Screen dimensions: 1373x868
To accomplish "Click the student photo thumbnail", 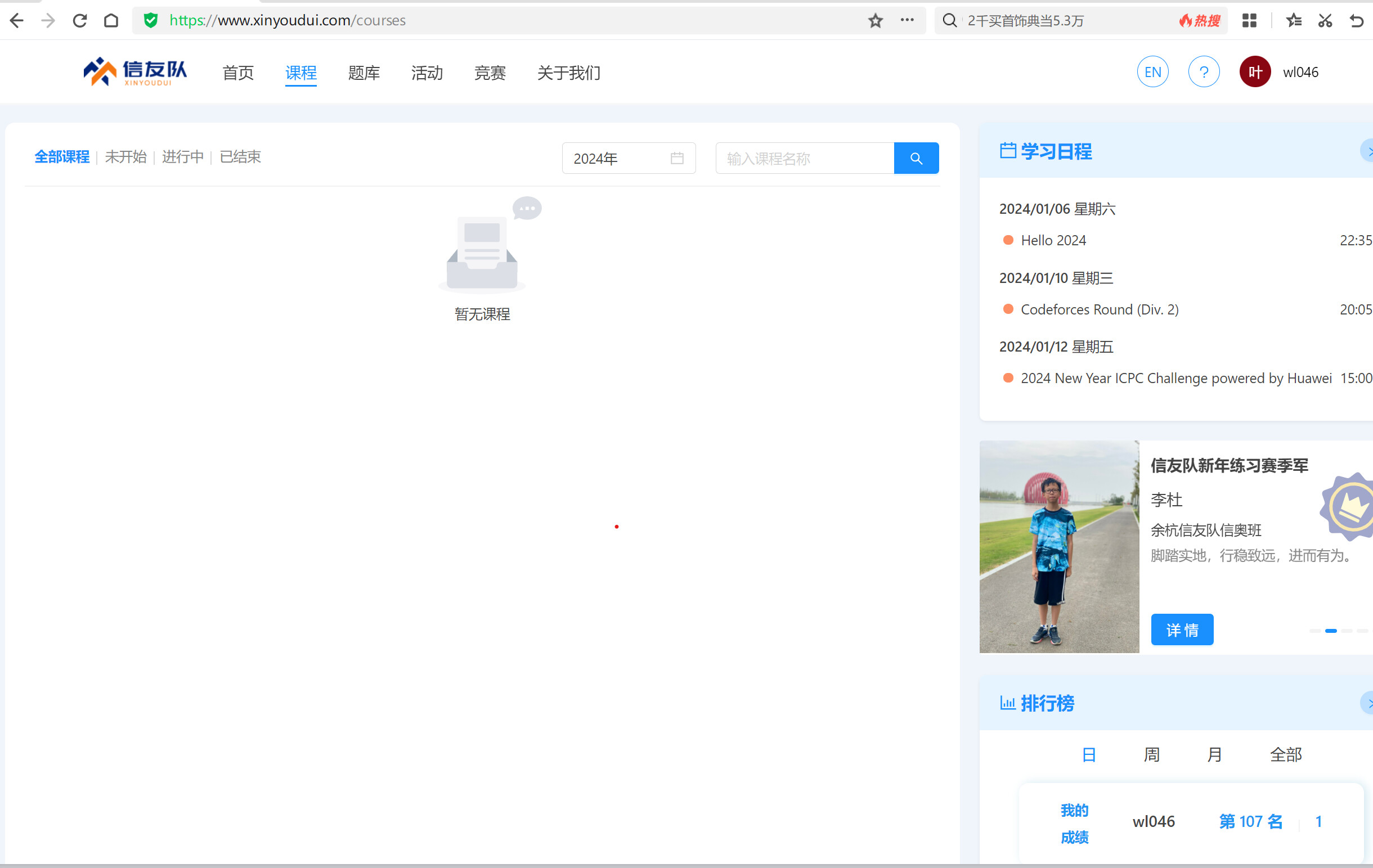I will tap(1059, 547).
